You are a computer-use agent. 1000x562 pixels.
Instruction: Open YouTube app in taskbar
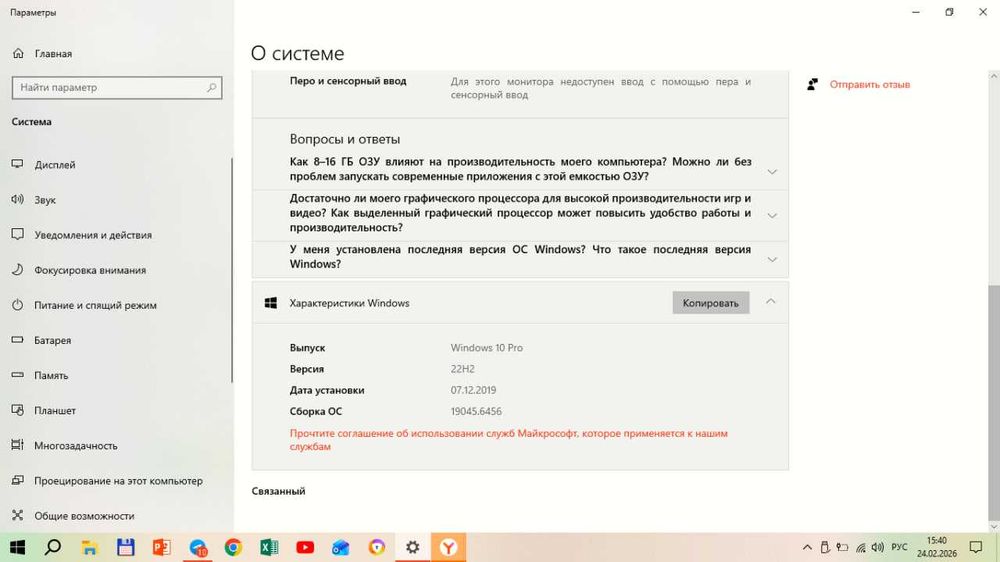pyautogui.click(x=305, y=547)
